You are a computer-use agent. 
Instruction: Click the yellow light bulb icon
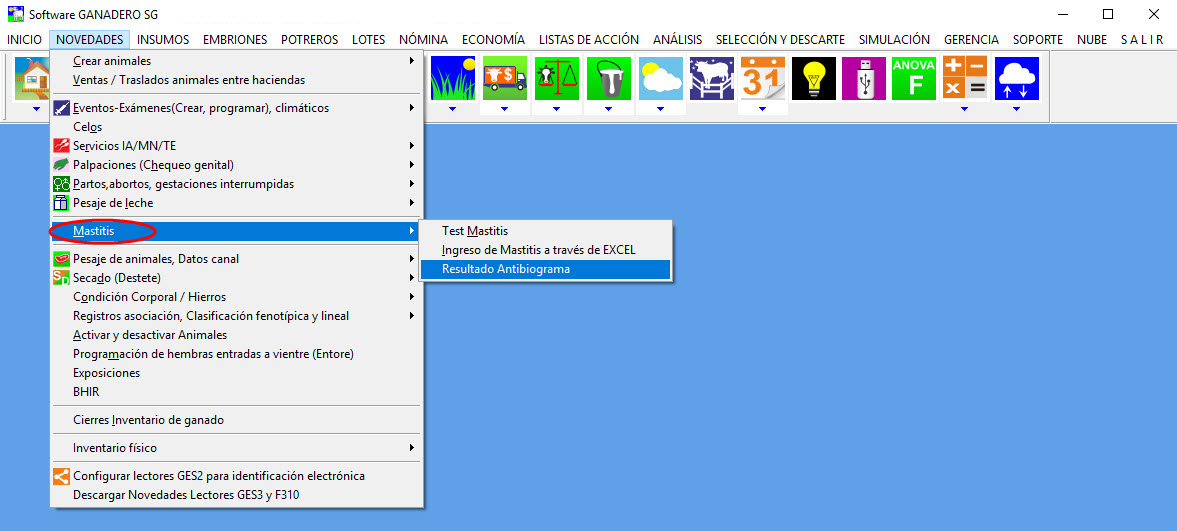click(813, 78)
